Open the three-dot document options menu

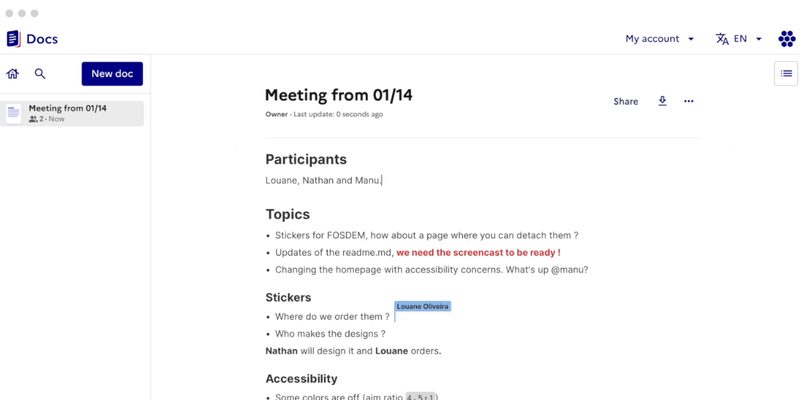coord(688,101)
